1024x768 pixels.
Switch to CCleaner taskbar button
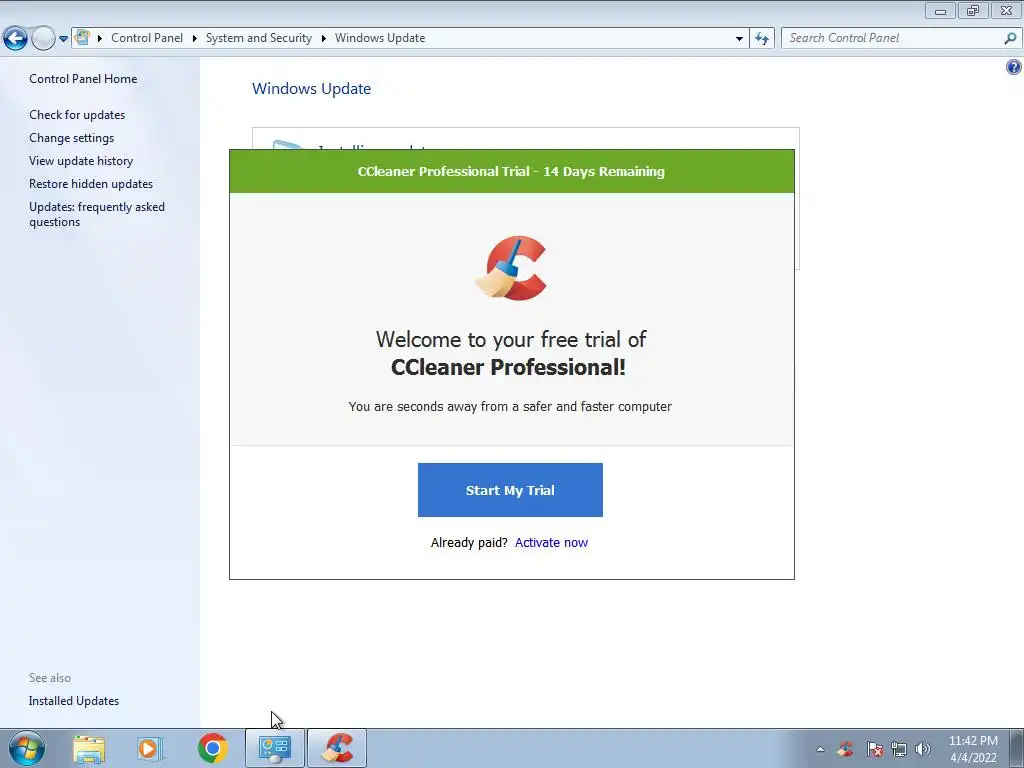[x=337, y=748]
